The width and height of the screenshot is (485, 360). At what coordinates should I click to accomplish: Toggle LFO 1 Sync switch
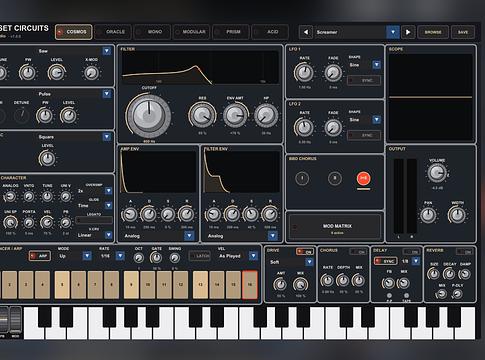(x=364, y=80)
